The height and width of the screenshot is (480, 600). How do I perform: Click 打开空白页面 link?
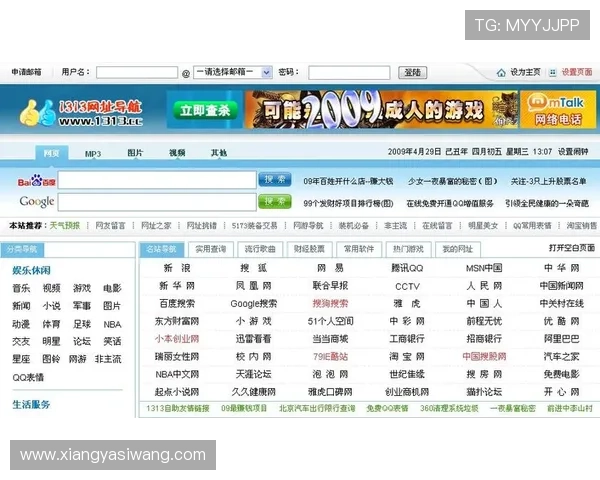(572, 248)
